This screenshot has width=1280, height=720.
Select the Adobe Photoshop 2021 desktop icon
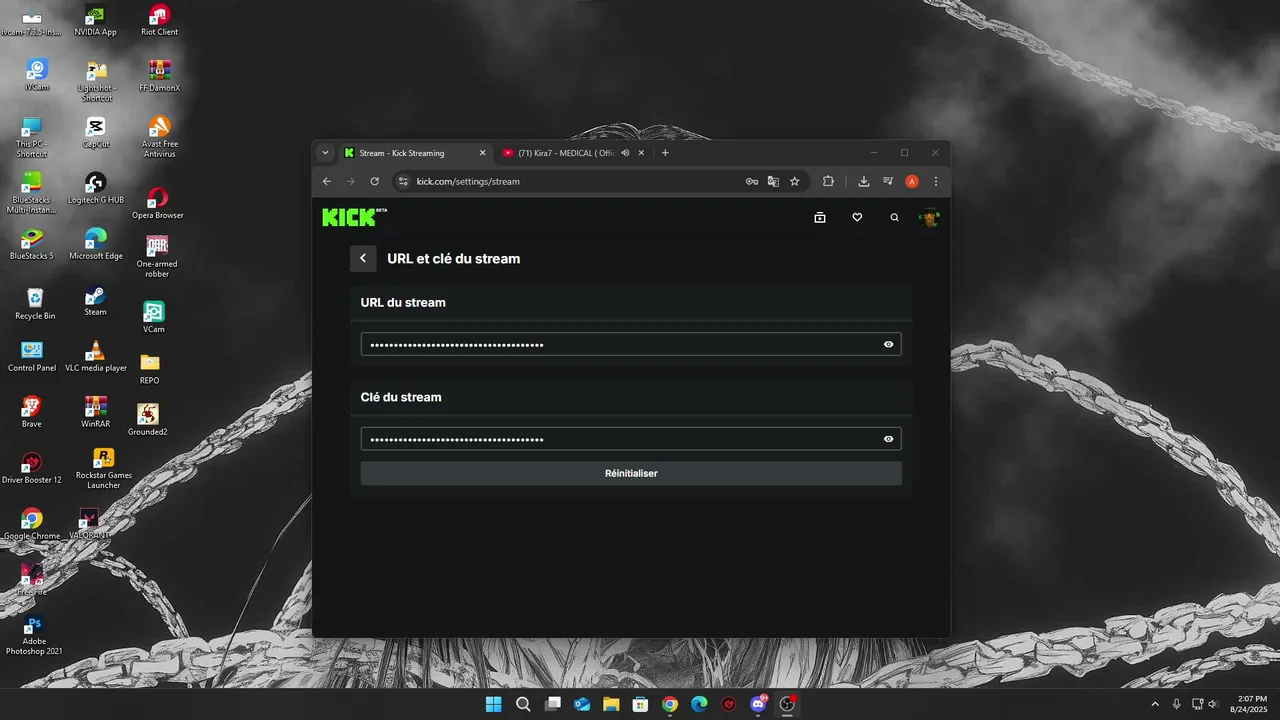click(x=34, y=636)
